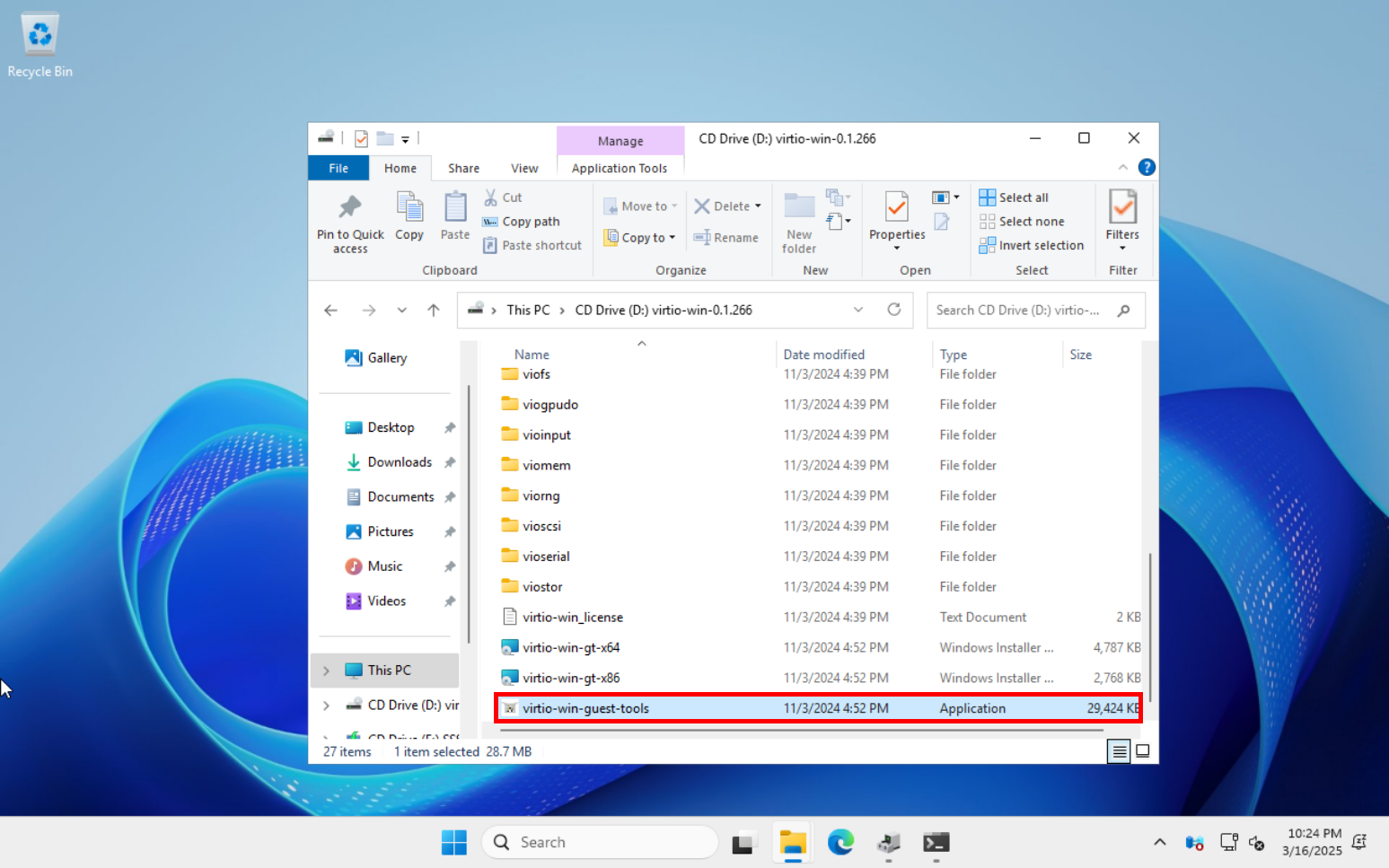Invert the current selection
Viewport: 1389px width, 868px height.
(1031, 244)
